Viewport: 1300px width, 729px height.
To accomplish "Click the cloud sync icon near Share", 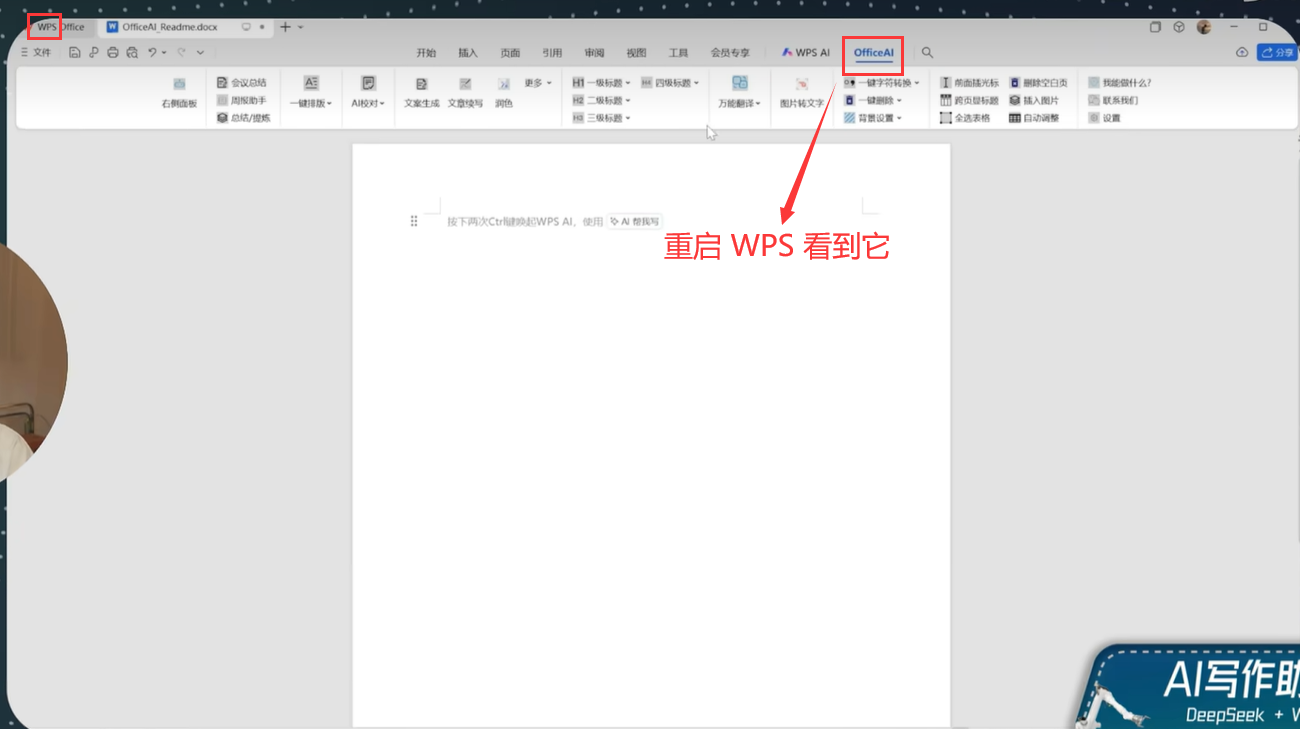I will (x=1242, y=52).
